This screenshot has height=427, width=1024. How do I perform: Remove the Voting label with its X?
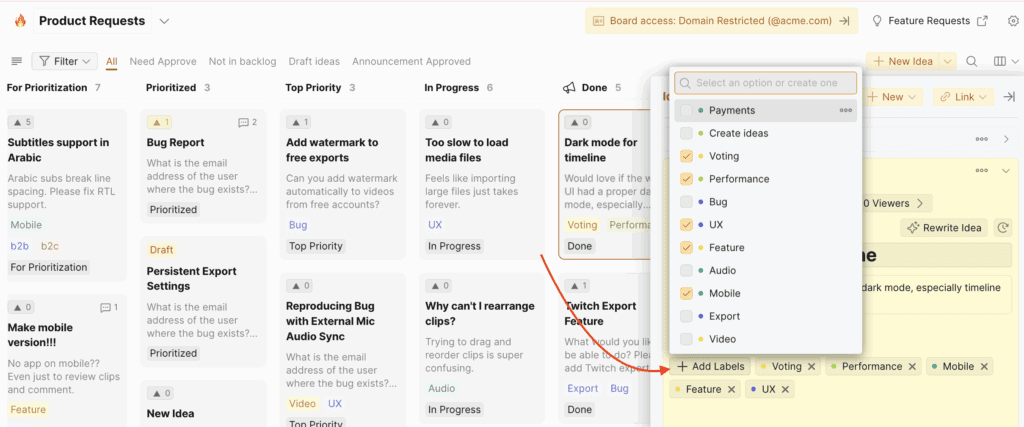[x=812, y=367]
